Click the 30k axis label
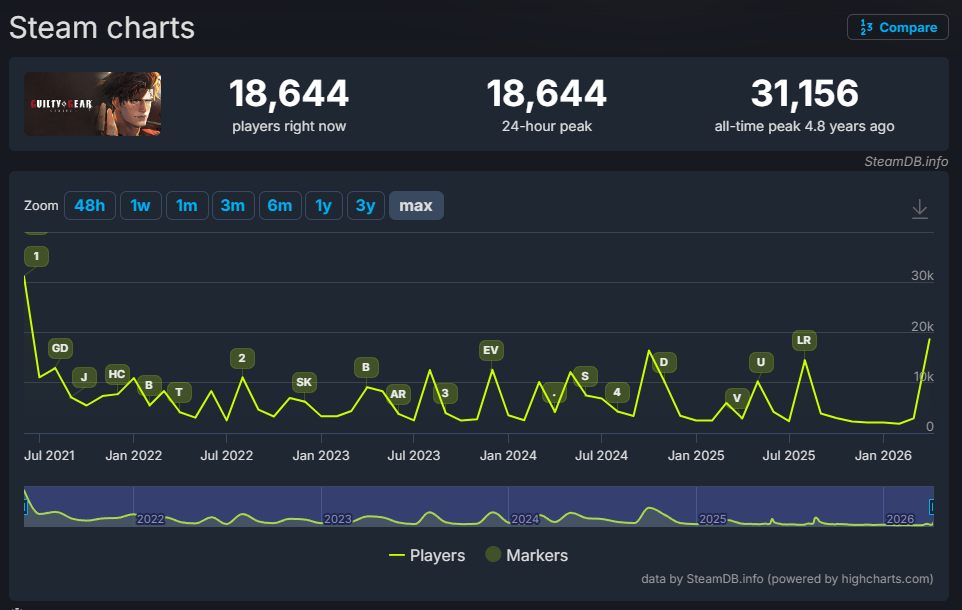Screen dimensions: 962x610 (x=922, y=276)
